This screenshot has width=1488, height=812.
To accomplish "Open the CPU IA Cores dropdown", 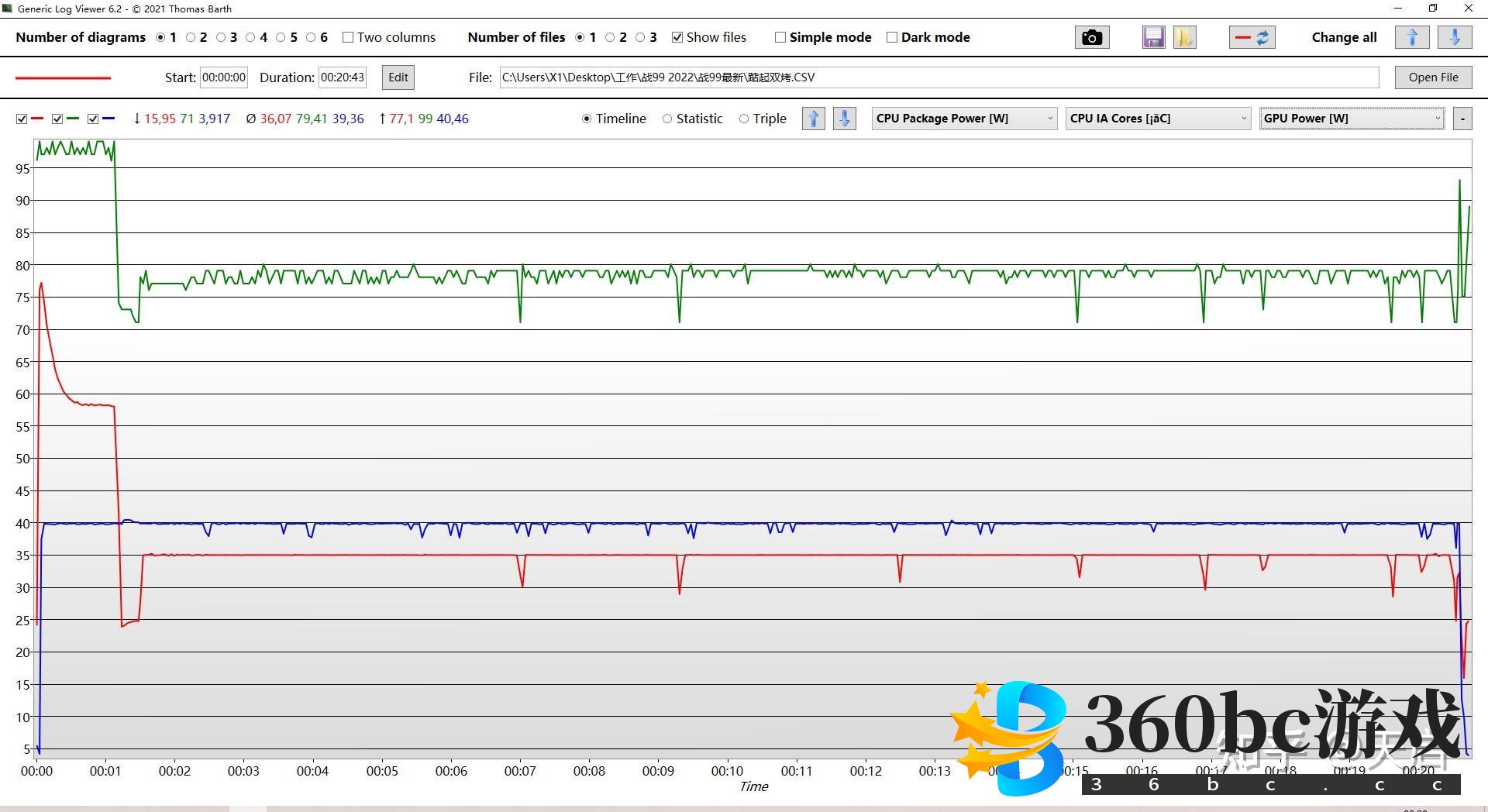I will coord(1158,119).
